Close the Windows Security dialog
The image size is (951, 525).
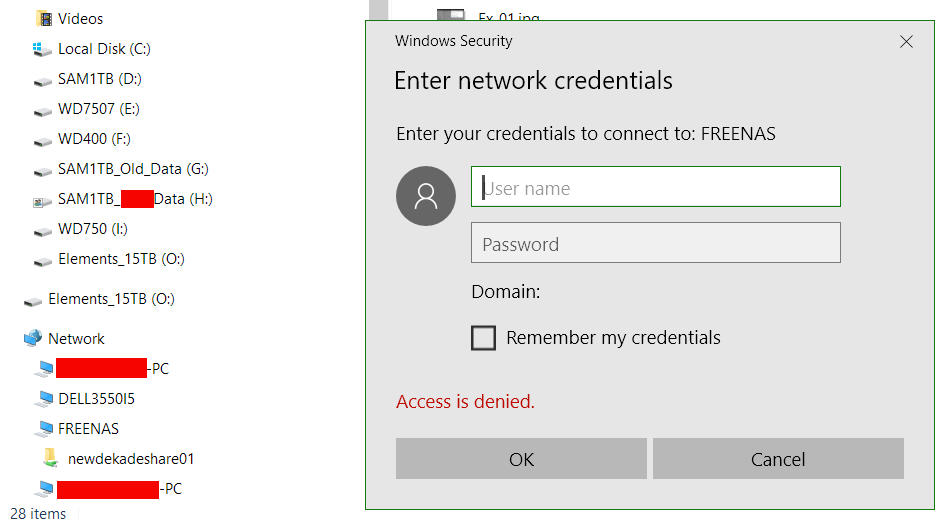click(906, 42)
